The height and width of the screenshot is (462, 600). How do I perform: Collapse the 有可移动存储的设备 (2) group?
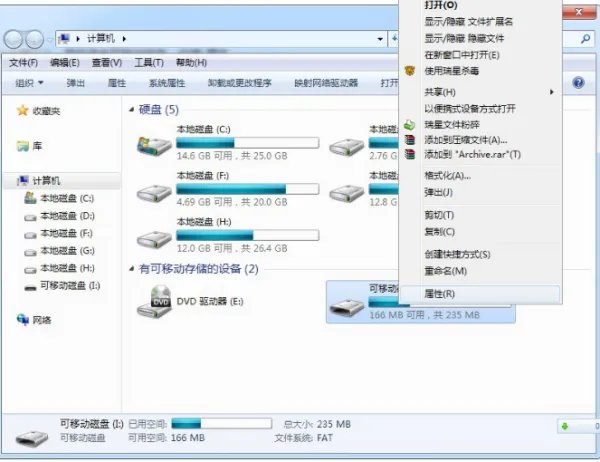(x=131, y=269)
